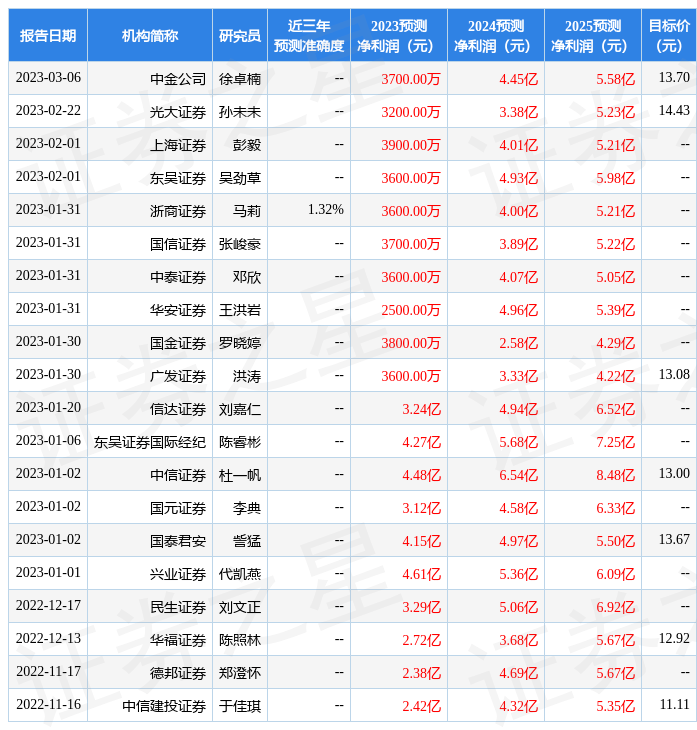Click the 2025预测净利润 column header
The height and width of the screenshot is (730, 697).
pos(593,36)
